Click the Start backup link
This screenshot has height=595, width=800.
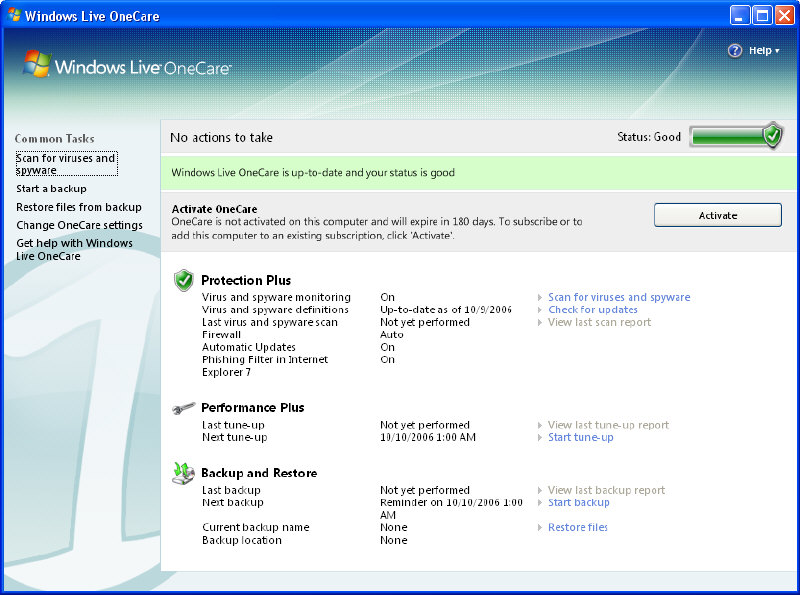[579, 503]
